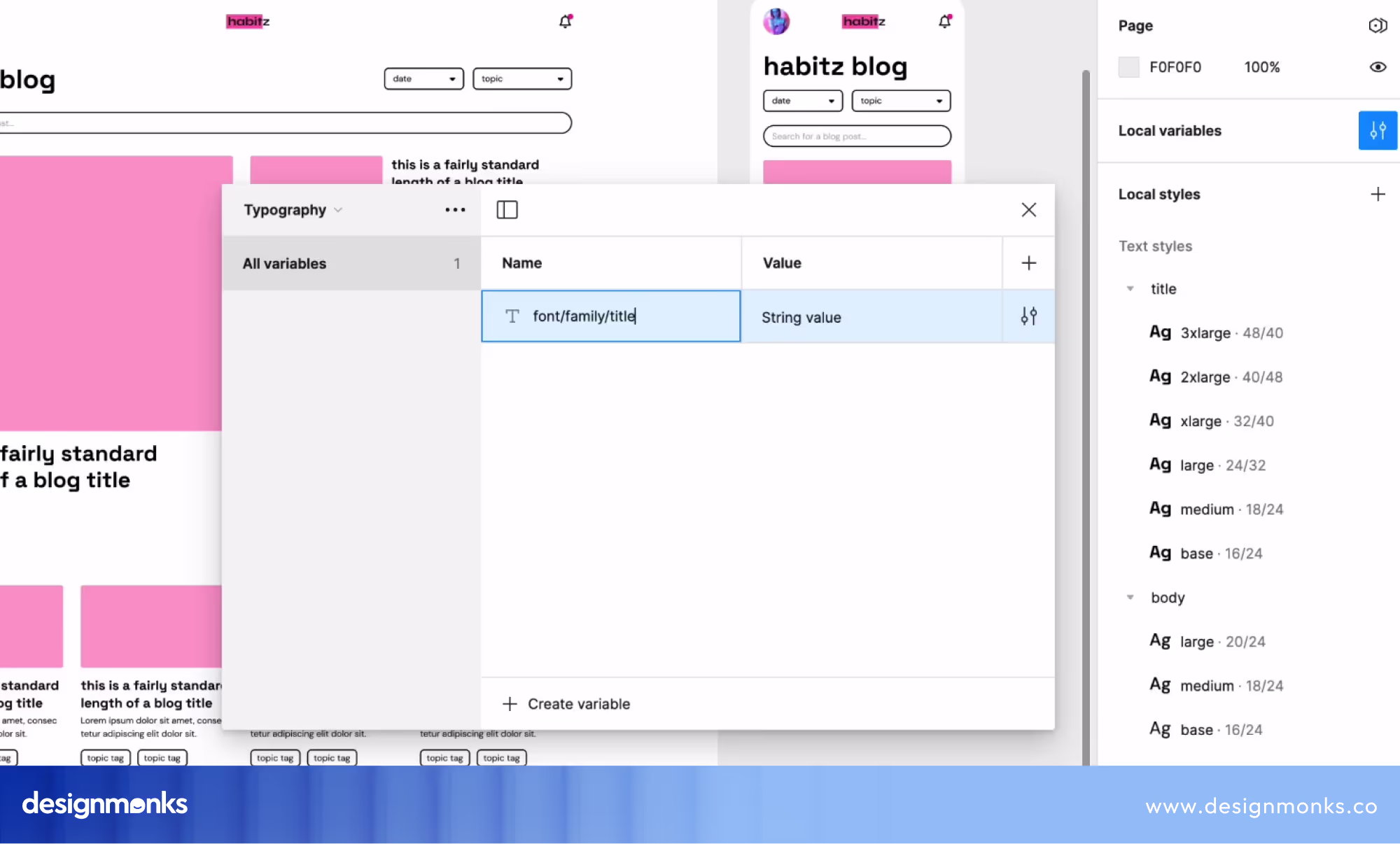Collapse the body text styles group
This screenshot has height=844, width=1400.
pyautogui.click(x=1130, y=598)
